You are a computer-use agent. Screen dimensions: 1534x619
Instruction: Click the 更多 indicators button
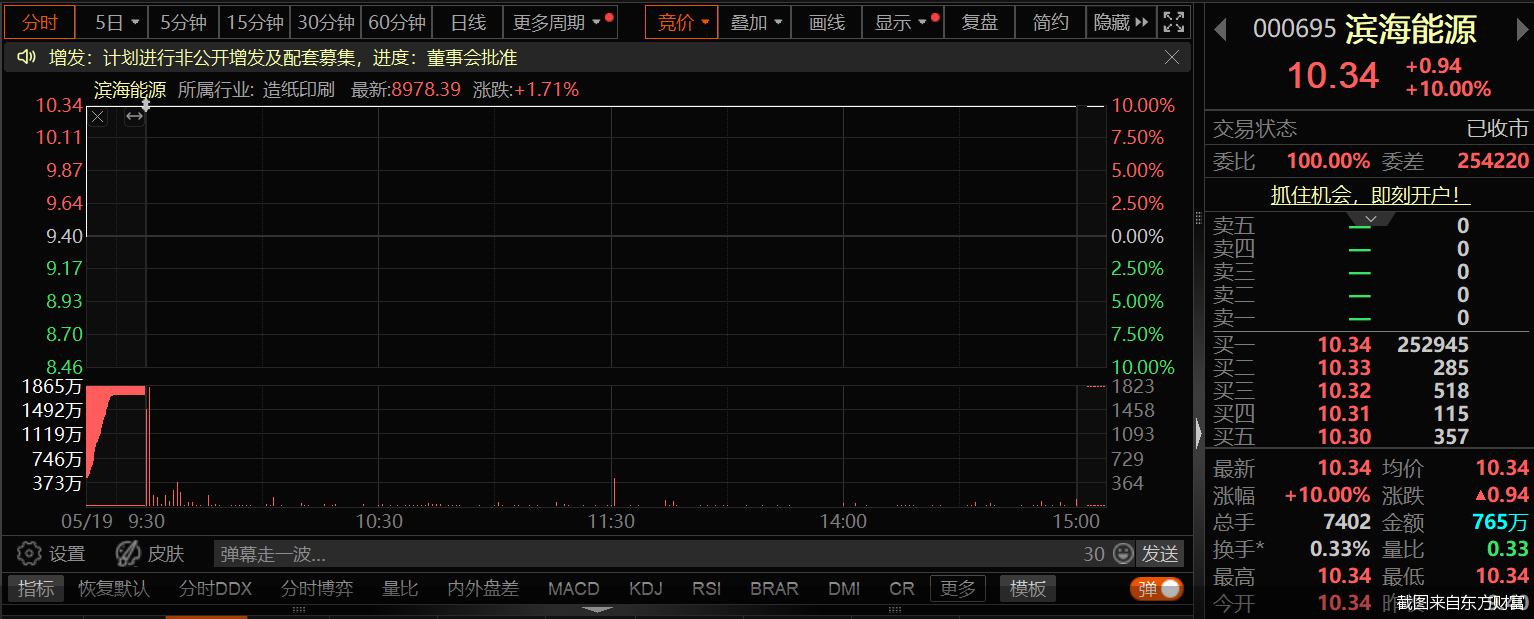(958, 589)
